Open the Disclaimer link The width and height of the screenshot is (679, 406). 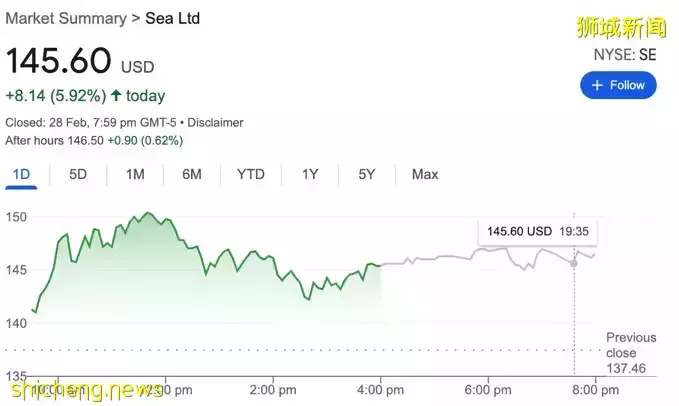pyautogui.click(x=217, y=123)
